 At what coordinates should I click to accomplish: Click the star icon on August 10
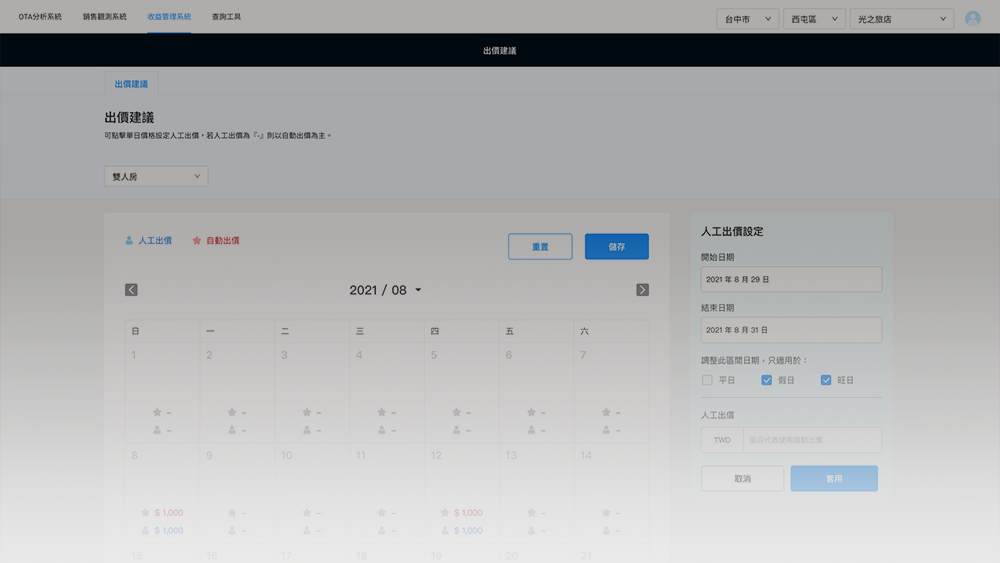307,513
